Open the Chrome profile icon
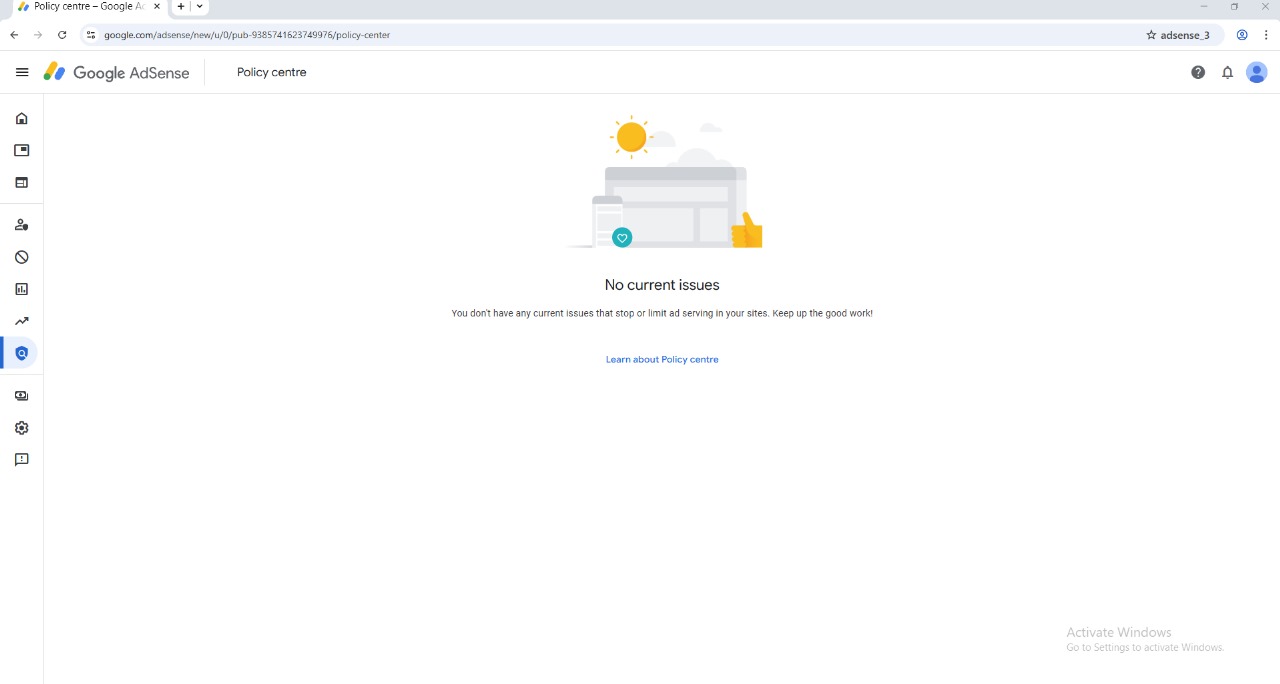 coord(1242,35)
